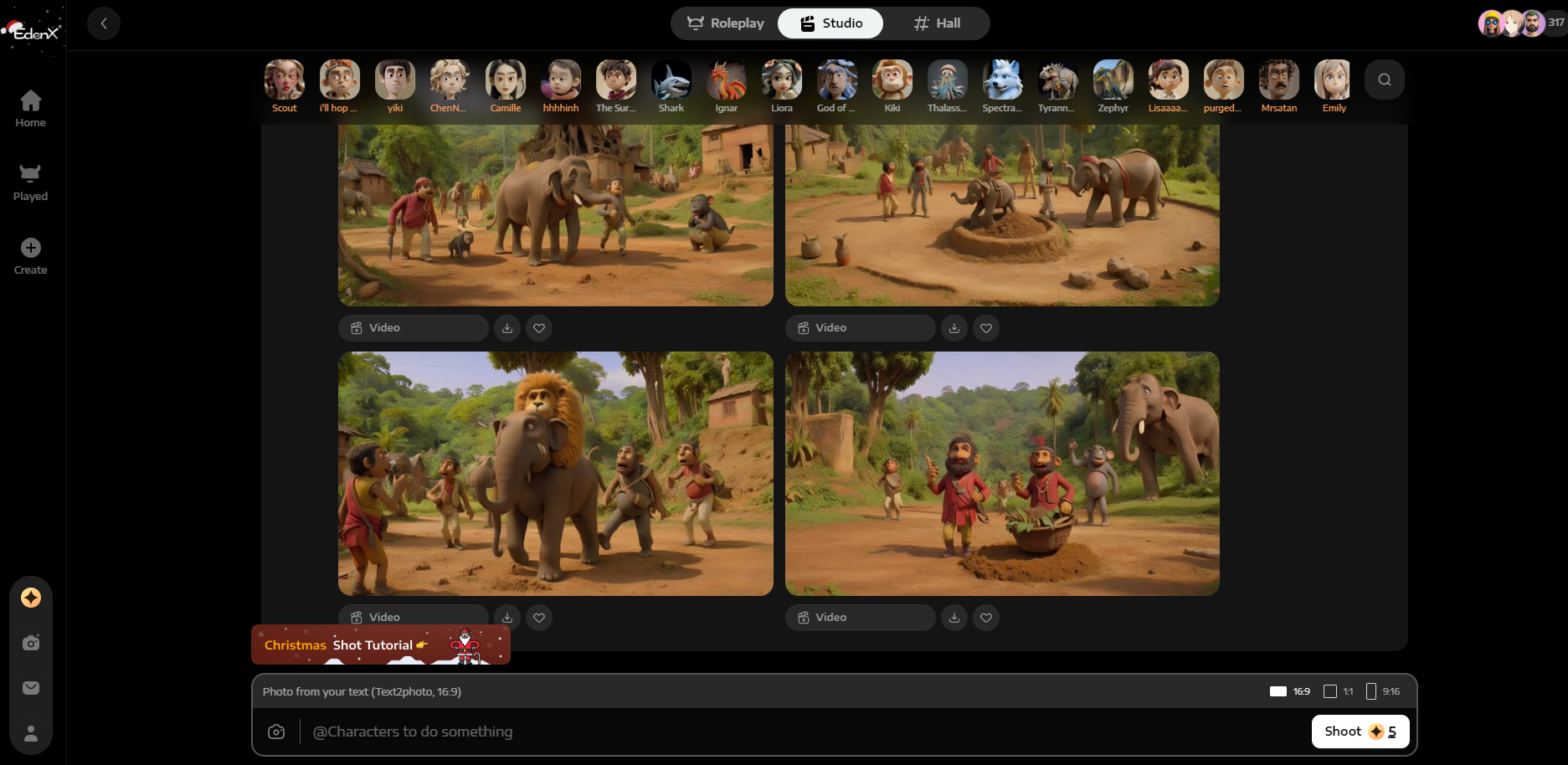Select the 1:1 aspect ratio
The height and width of the screenshot is (765, 1568).
pyautogui.click(x=1338, y=691)
